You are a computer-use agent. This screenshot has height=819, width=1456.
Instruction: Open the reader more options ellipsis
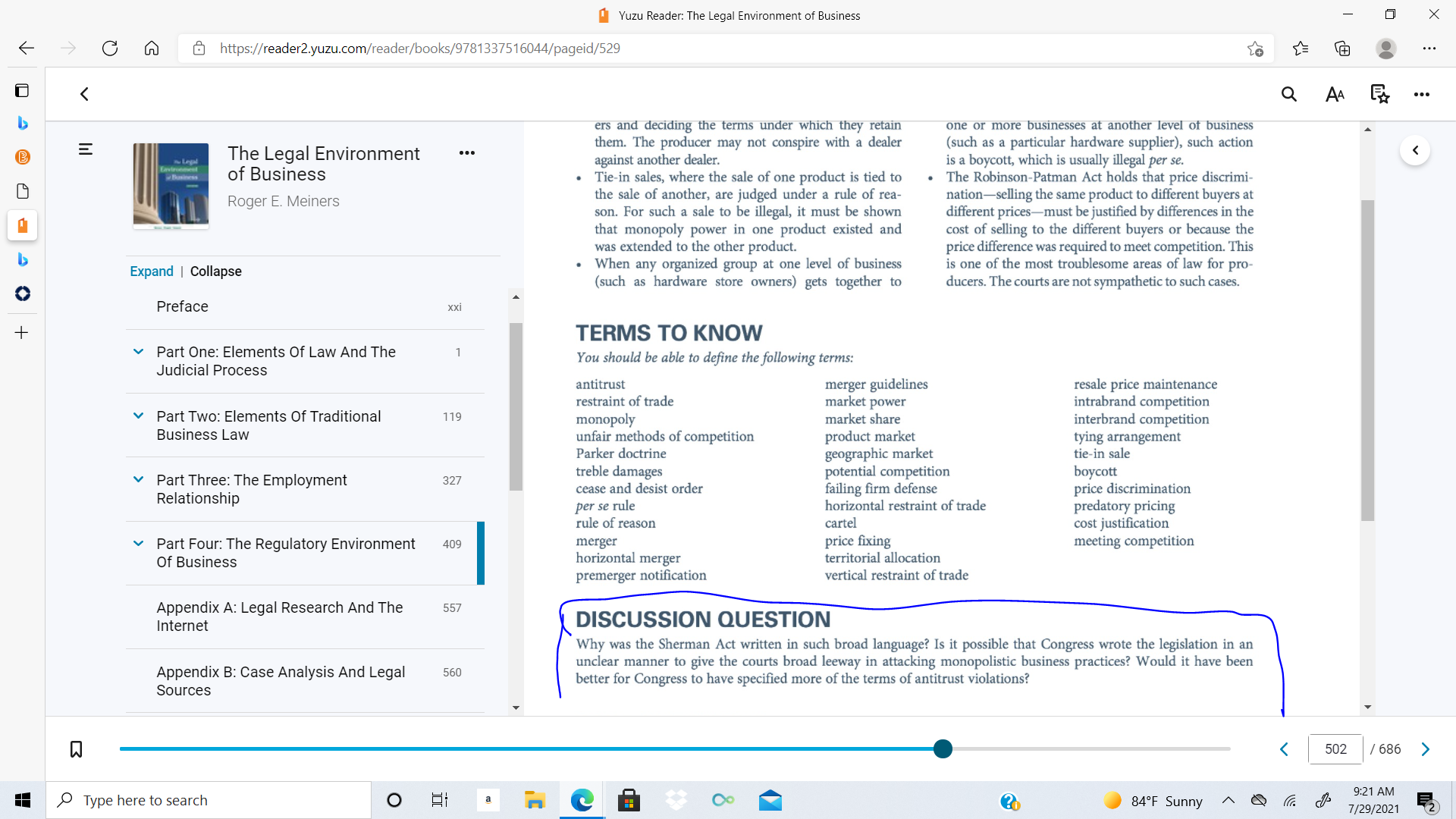(x=1422, y=95)
